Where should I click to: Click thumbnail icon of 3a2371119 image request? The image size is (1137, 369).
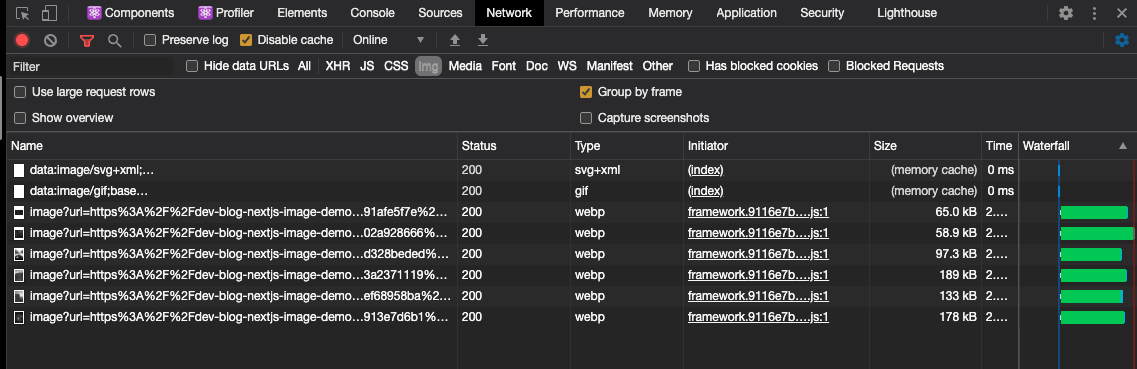[20, 275]
